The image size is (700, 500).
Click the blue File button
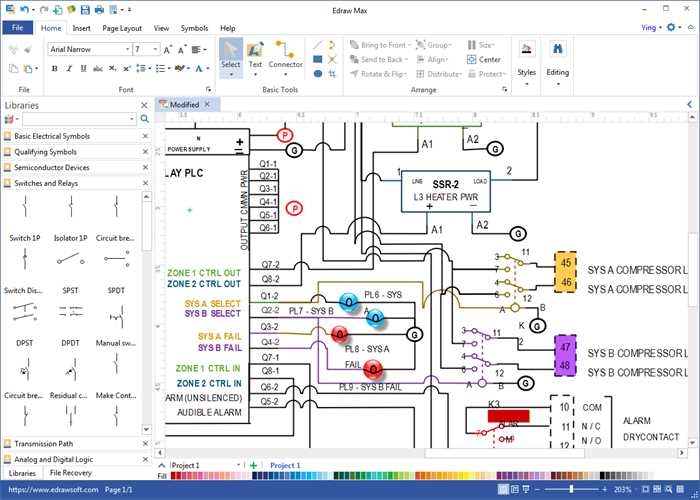[18, 28]
